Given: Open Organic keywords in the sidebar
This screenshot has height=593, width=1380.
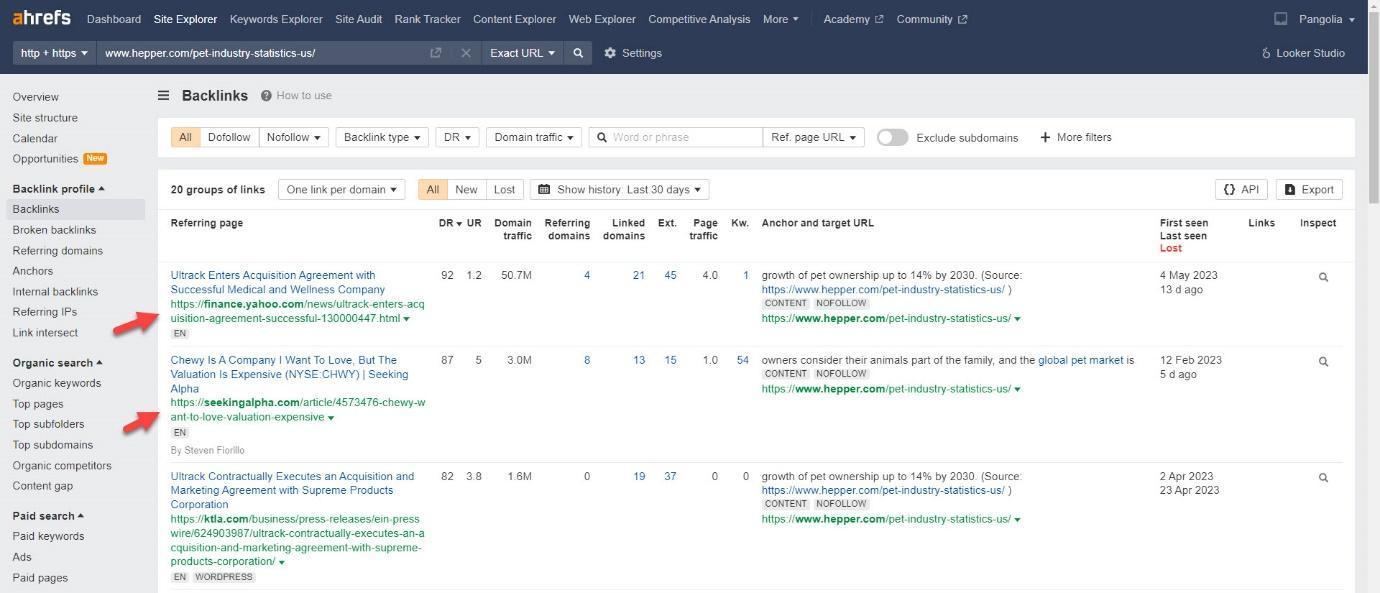Looking at the screenshot, I should [57, 383].
